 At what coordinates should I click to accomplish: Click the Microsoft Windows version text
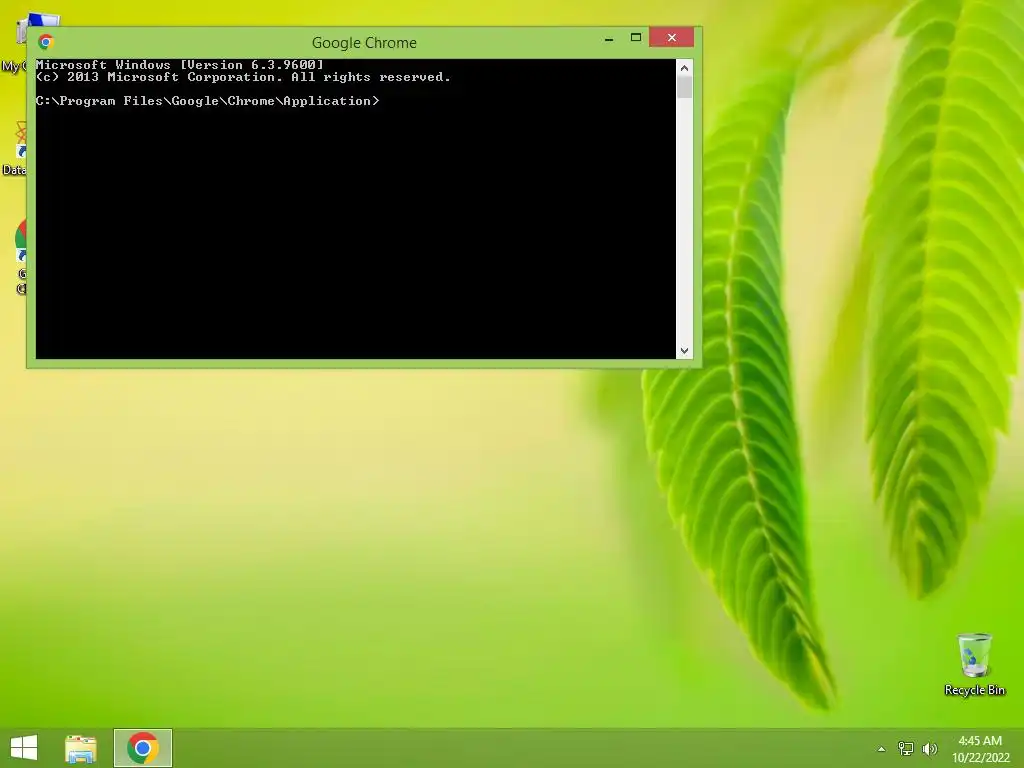[x=180, y=65]
